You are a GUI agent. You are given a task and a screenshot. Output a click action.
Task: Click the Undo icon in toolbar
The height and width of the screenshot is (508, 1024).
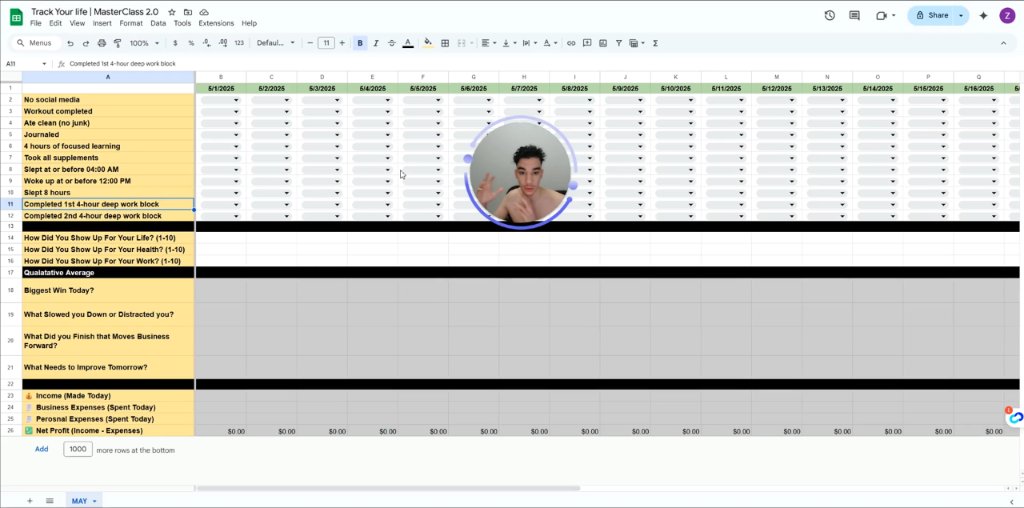[70, 43]
